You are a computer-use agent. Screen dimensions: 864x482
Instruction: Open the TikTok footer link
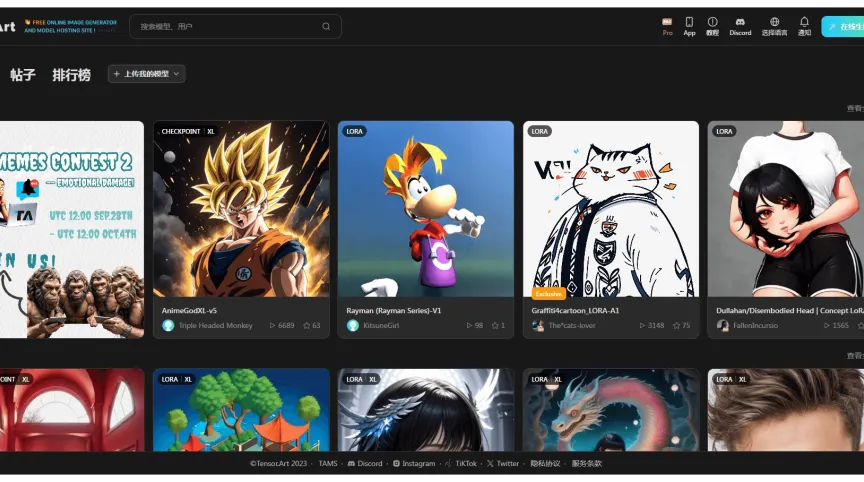click(x=461, y=463)
